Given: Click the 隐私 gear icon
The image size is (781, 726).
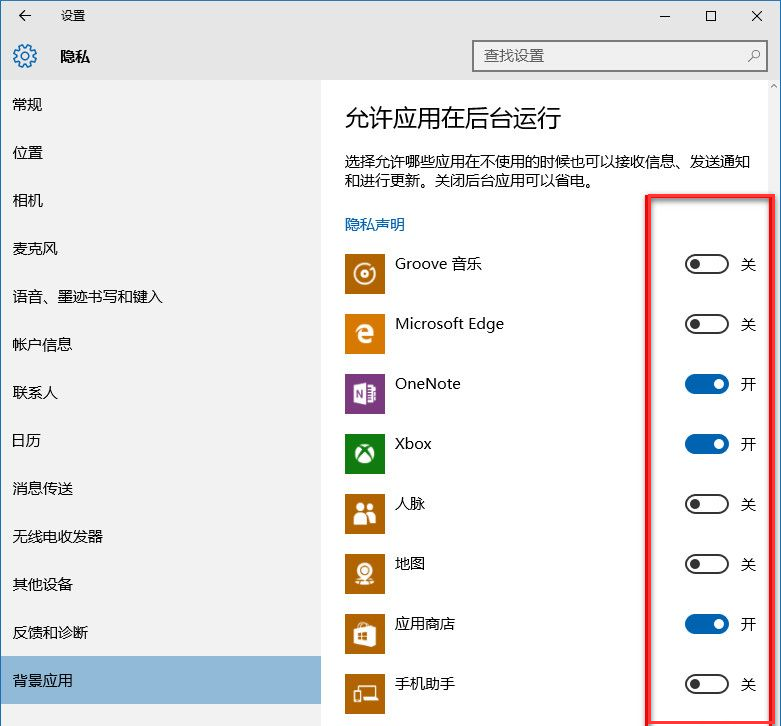Looking at the screenshot, I should pos(25,56).
